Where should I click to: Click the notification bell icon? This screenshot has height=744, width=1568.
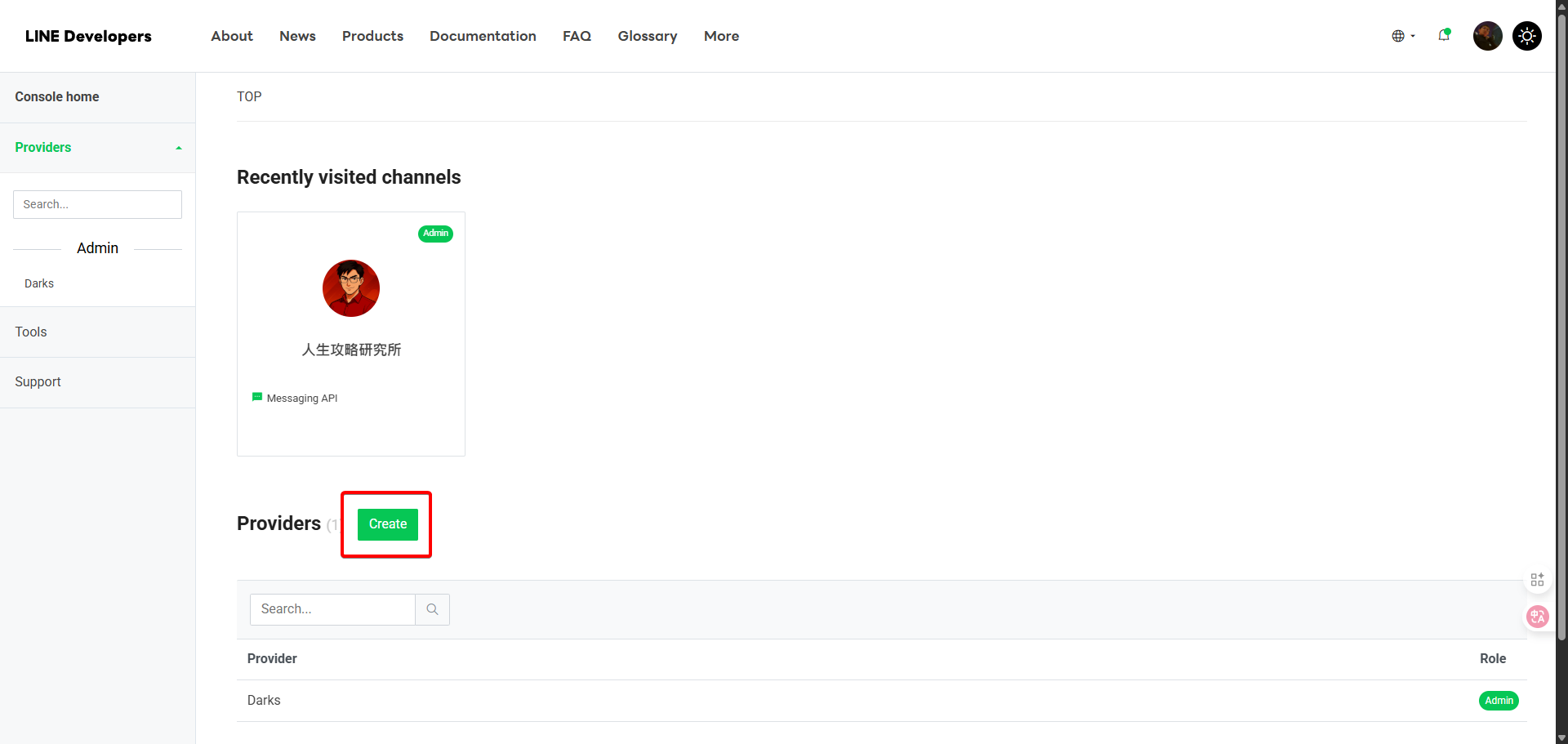[x=1444, y=35]
